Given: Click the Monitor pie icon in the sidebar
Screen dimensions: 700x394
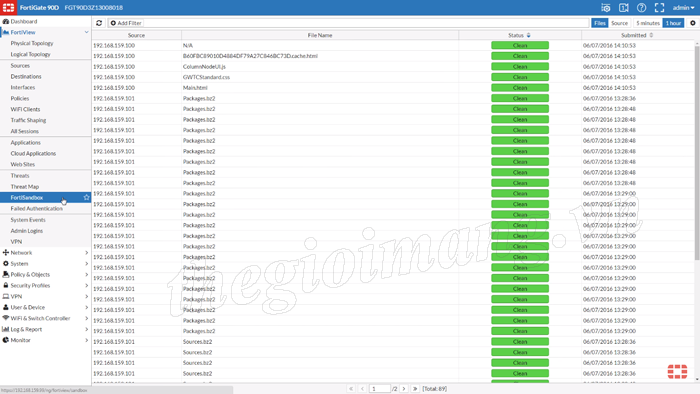Looking at the screenshot, I should (6, 340).
